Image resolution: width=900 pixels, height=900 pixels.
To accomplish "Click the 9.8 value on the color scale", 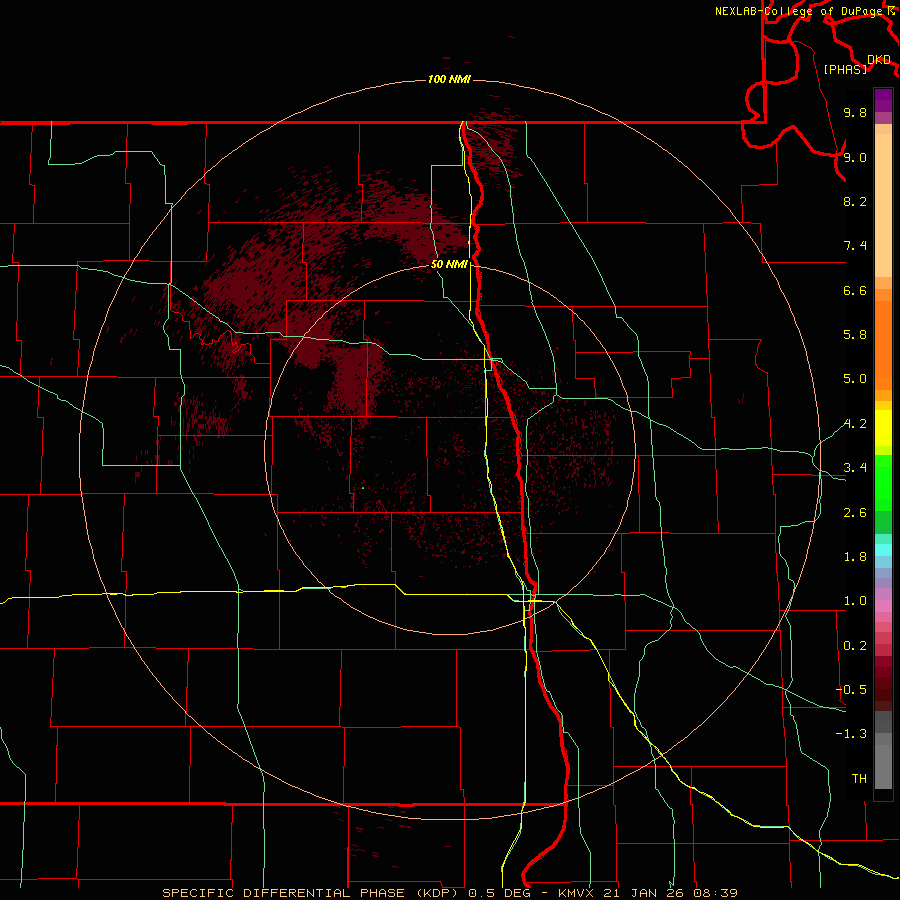I will 855,112.
